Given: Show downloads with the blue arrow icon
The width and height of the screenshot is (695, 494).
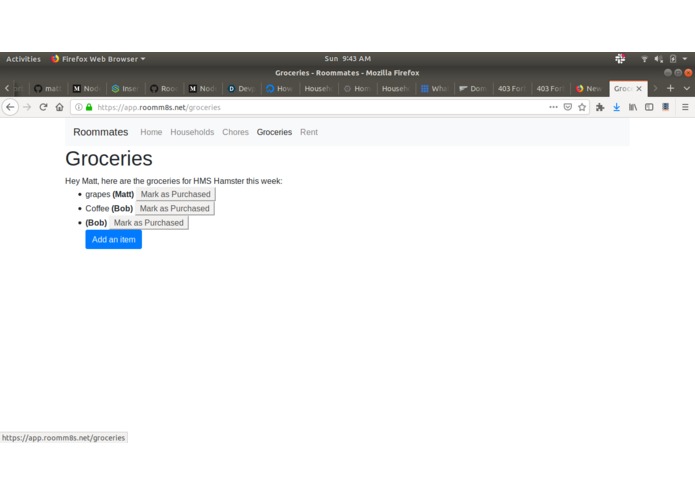Looking at the screenshot, I should coord(617,107).
